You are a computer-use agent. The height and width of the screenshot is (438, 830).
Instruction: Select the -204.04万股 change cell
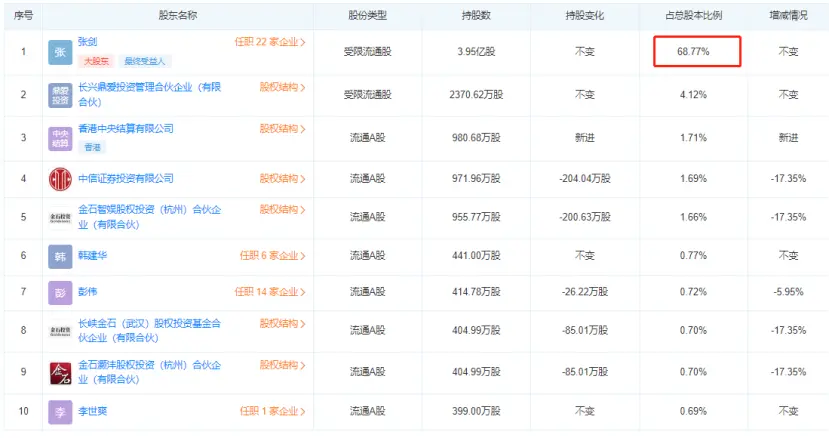[584, 178]
